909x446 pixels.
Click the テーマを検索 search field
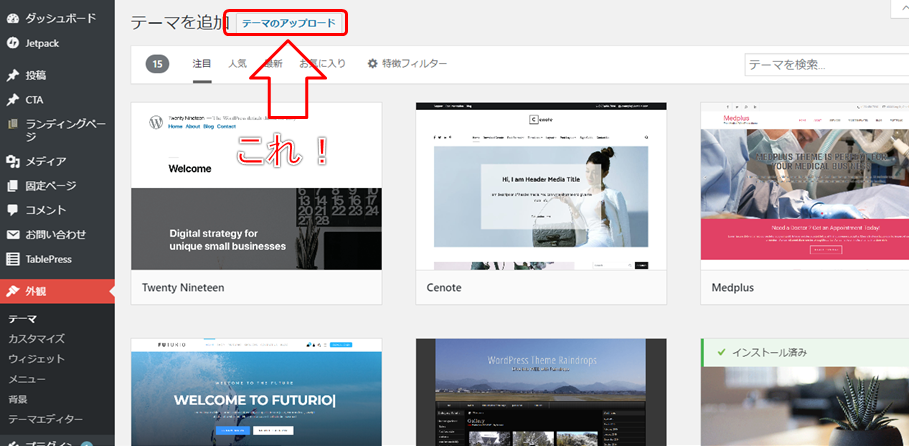tap(827, 64)
